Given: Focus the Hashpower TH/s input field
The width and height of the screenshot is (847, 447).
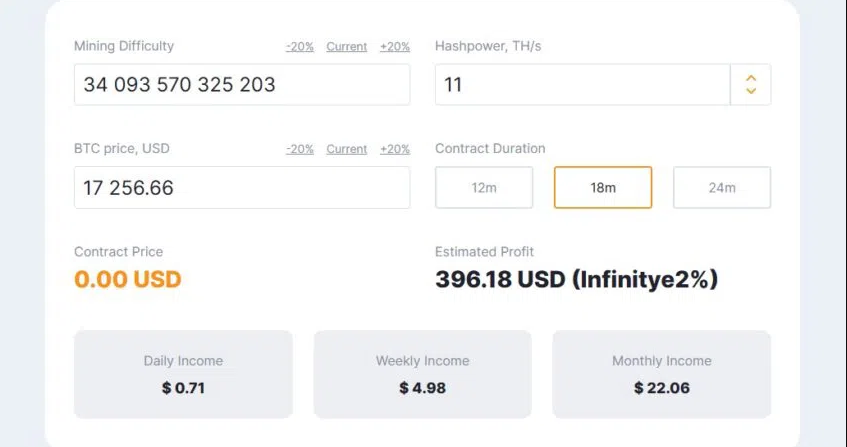Looking at the screenshot, I should [x=582, y=85].
